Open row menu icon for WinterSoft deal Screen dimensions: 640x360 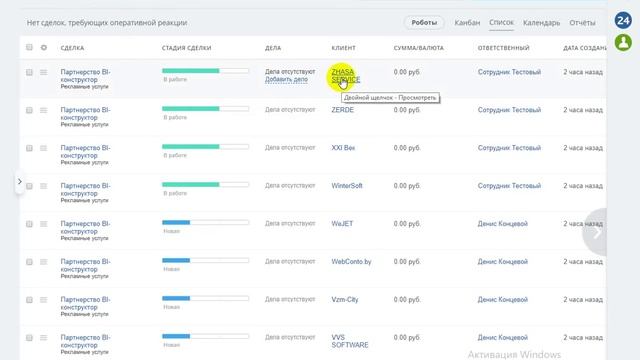coord(44,186)
